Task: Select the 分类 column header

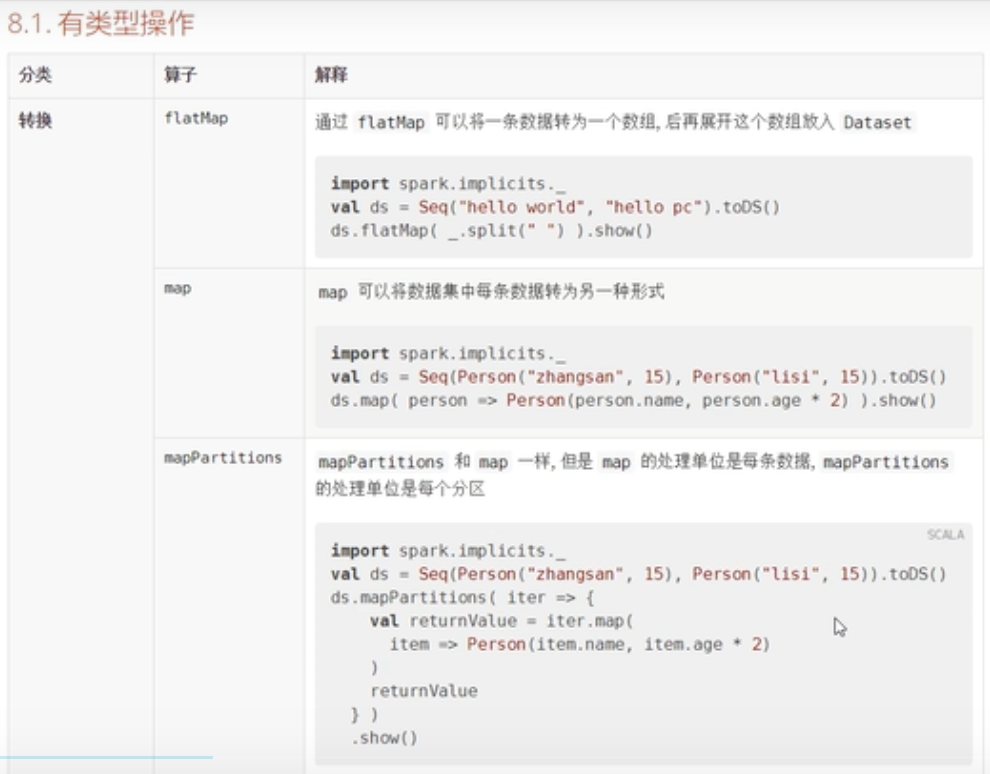Action: pyautogui.click(x=35, y=76)
